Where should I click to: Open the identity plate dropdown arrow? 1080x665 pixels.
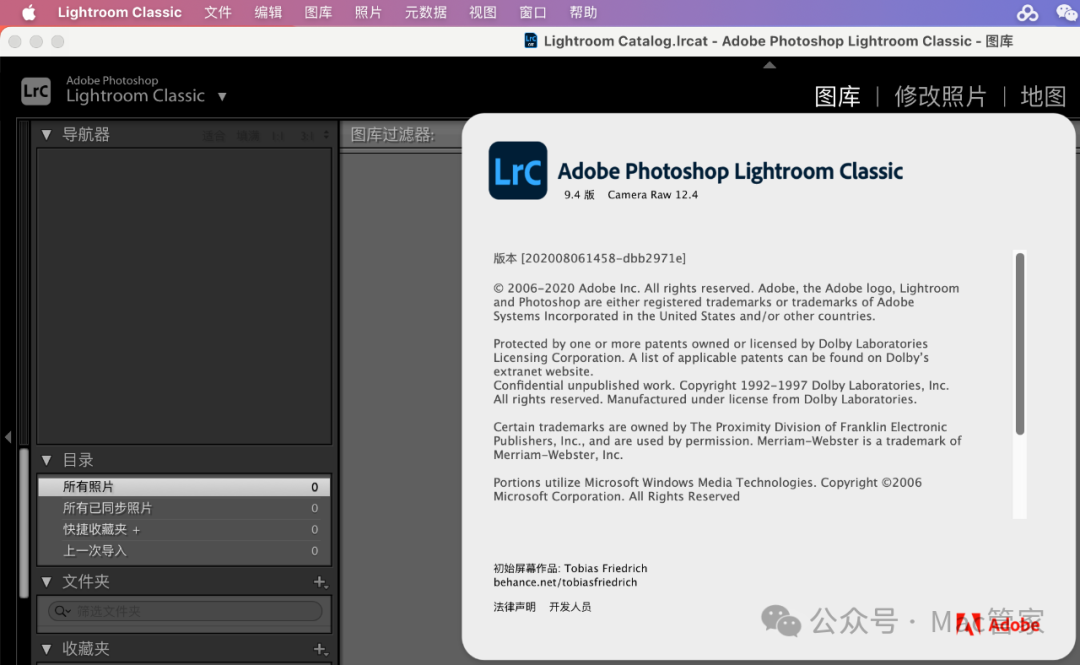[222, 96]
